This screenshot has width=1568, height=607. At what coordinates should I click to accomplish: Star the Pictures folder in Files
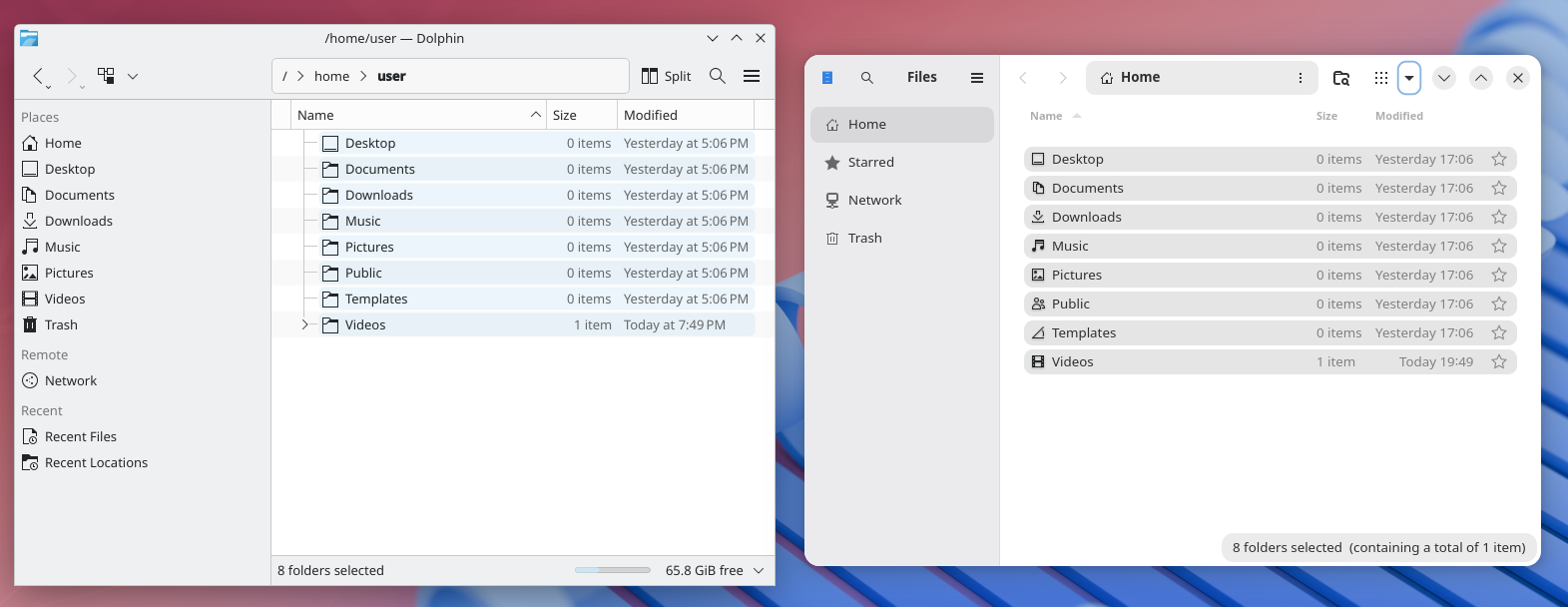pos(1499,275)
